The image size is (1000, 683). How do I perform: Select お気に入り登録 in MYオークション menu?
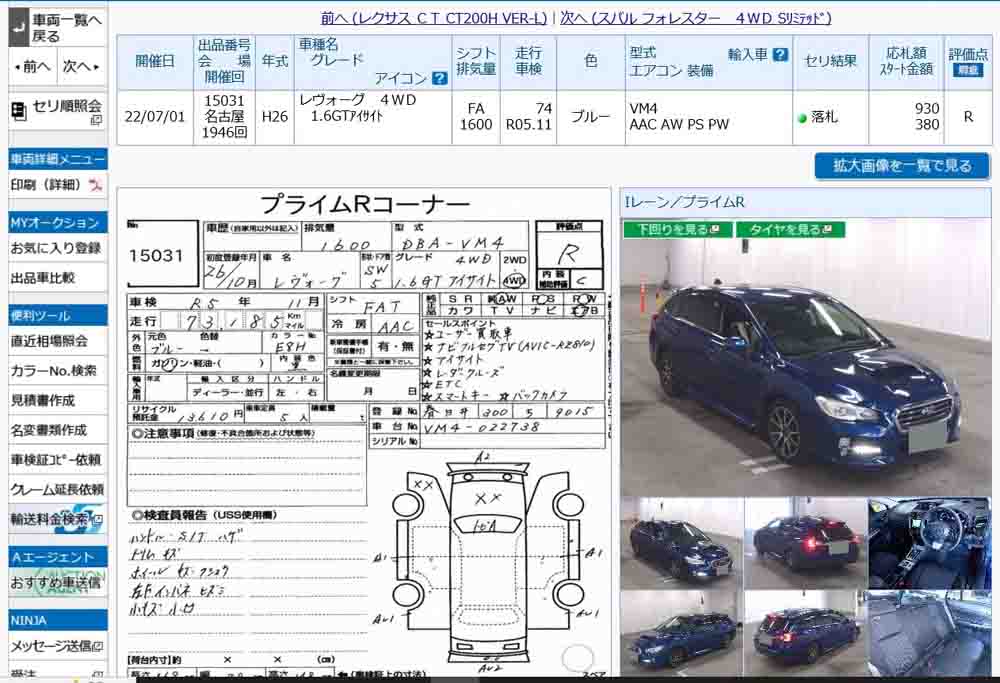56,248
